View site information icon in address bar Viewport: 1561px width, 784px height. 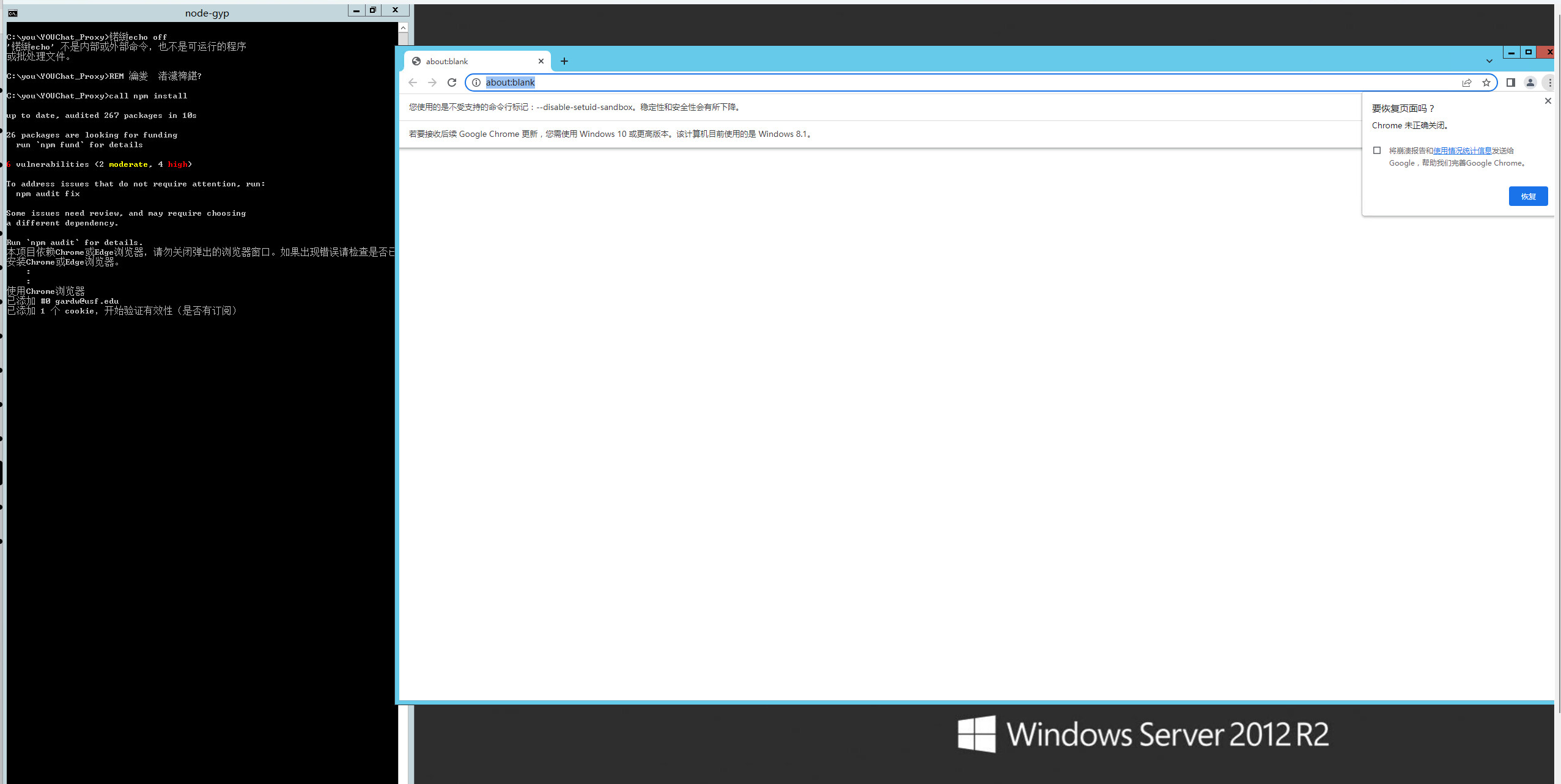[476, 82]
